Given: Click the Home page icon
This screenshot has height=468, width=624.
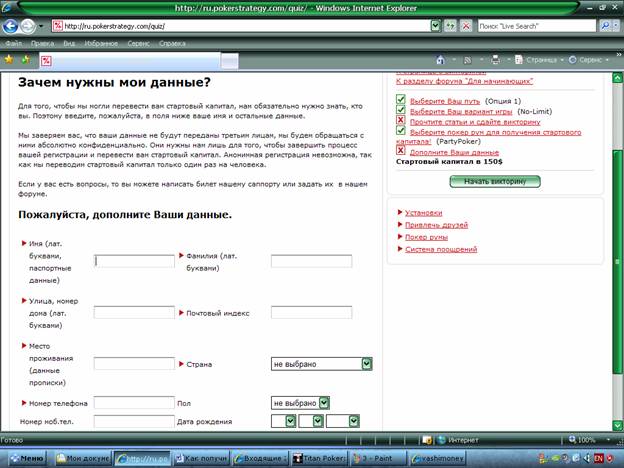Looking at the screenshot, I should click(x=440, y=60).
